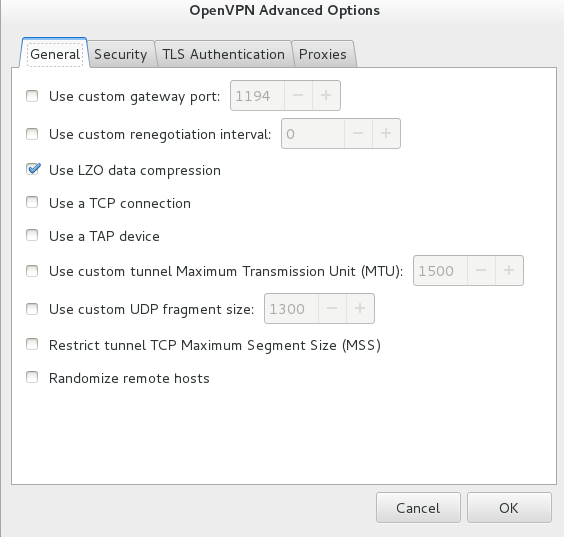
Task: Decrease the tunnel MTU value
Action: 481,270
